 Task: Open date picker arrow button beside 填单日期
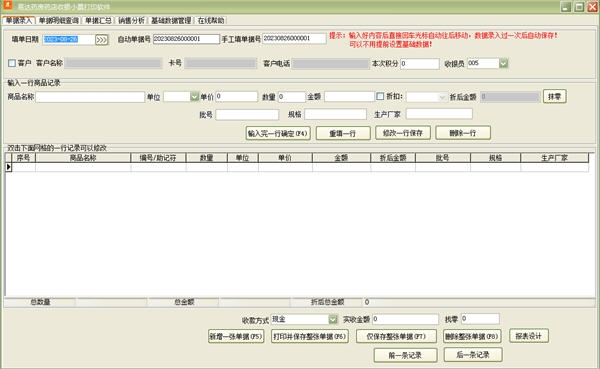coord(101,40)
